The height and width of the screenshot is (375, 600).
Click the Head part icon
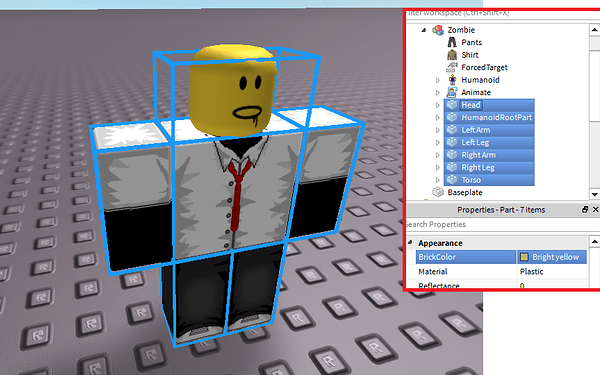click(452, 104)
